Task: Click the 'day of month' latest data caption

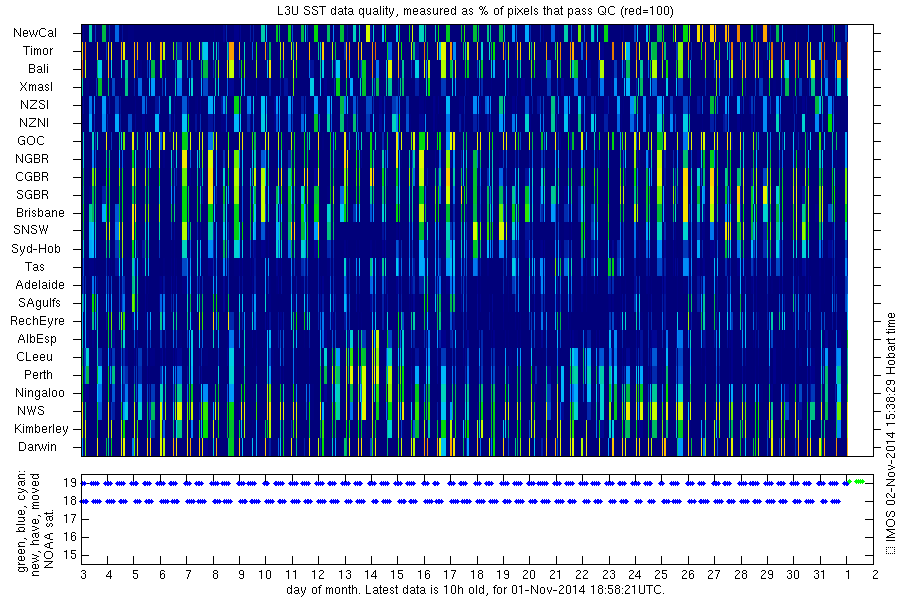Action: 475,590
